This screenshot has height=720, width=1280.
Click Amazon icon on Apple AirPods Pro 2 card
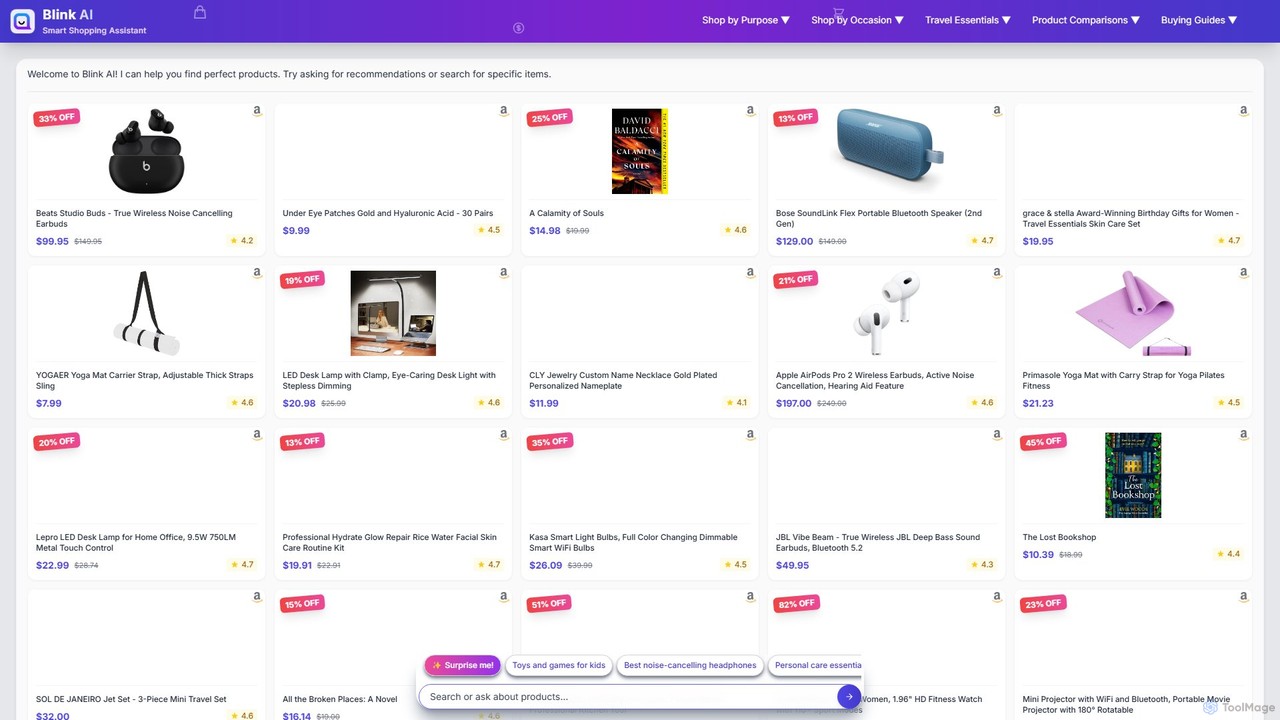click(997, 273)
